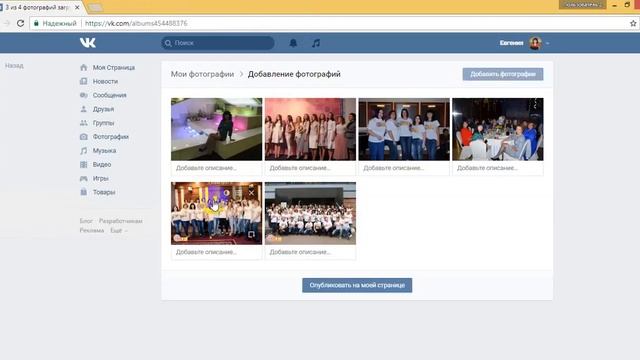This screenshot has width=640, height=360.
Task: Close the browser tab
Action: coord(77,7)
